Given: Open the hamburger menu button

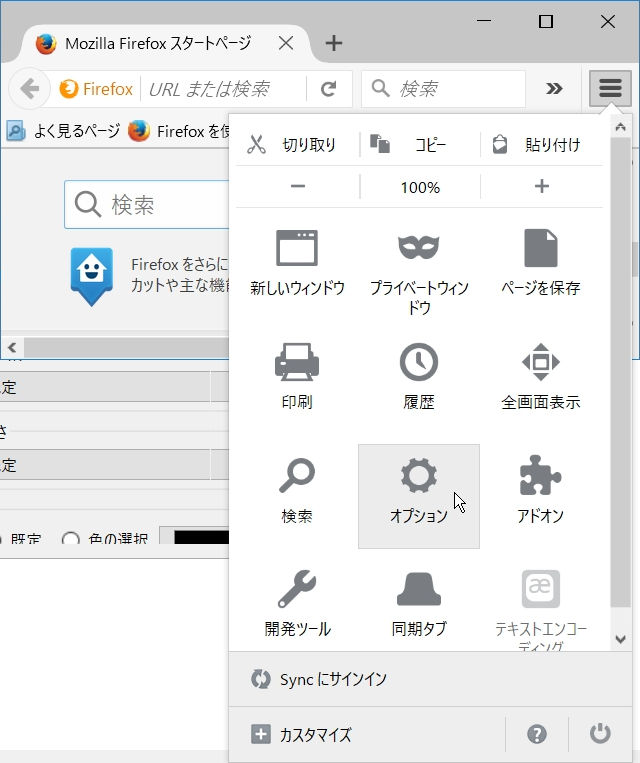Looking at the screenshot, I should [610, 89].
